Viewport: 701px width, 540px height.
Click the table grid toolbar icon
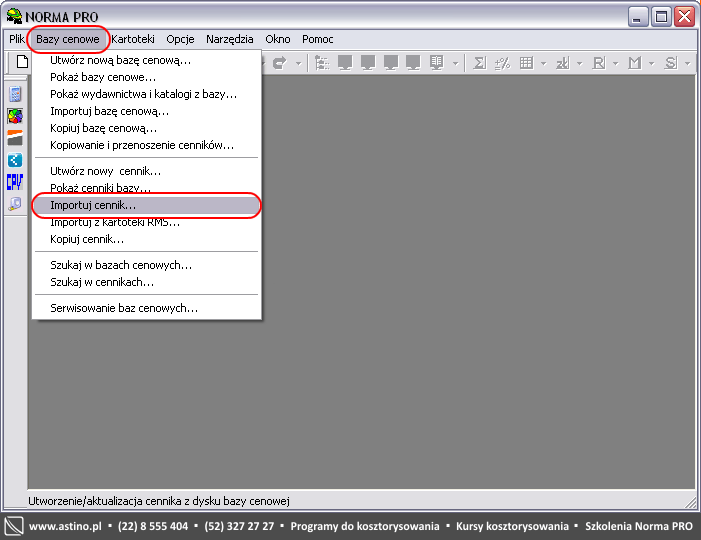(x=526, y=63)
